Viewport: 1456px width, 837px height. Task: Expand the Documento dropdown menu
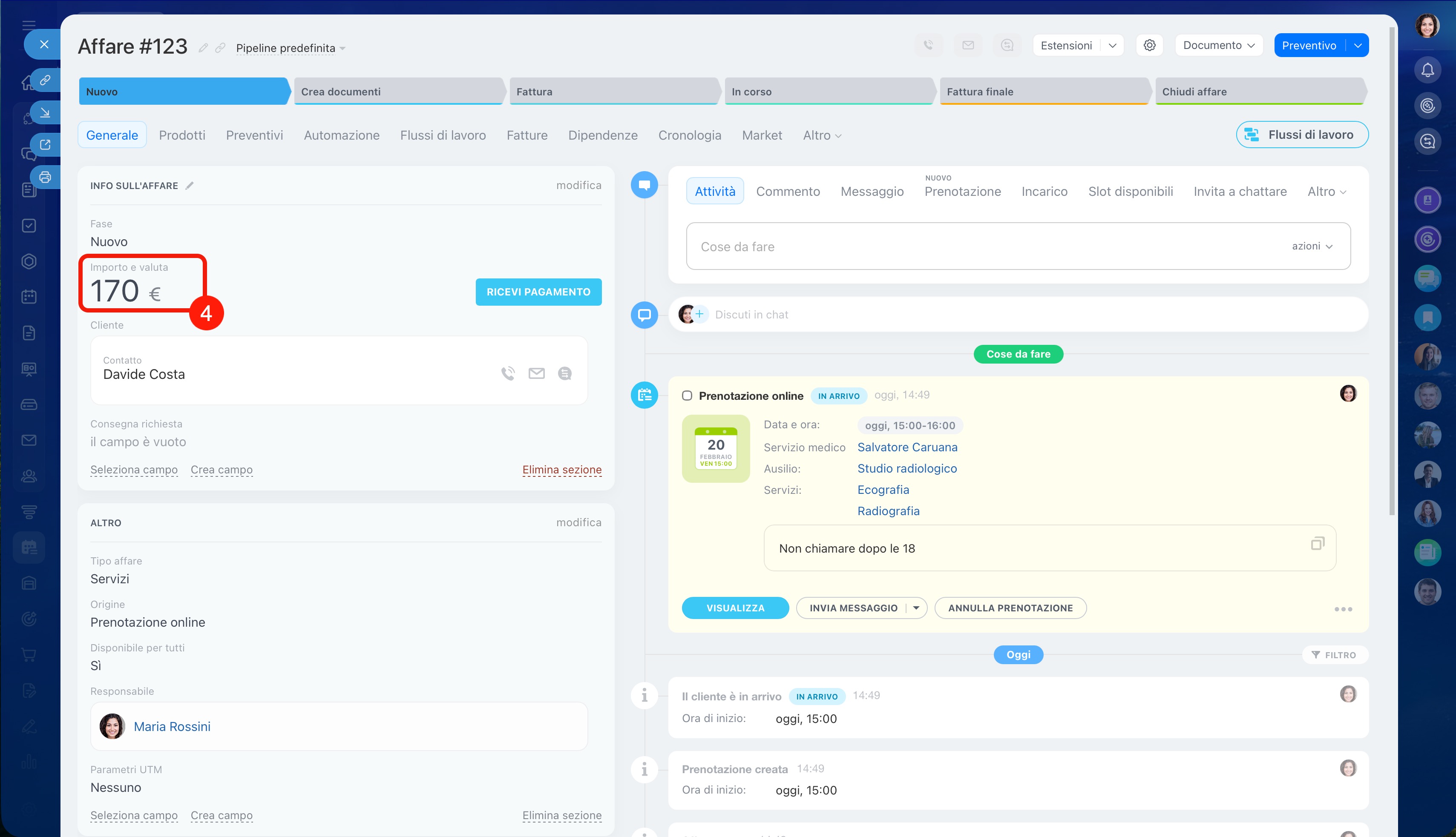click(1218, 46)
